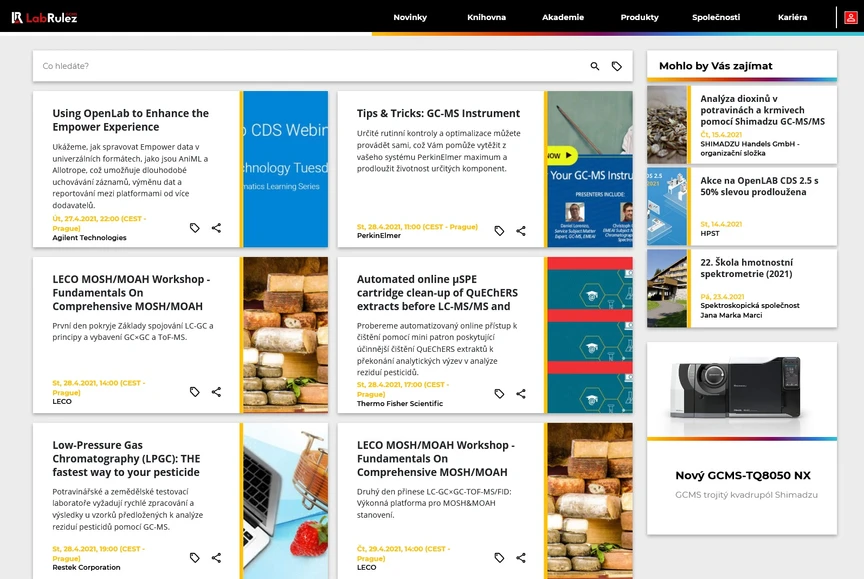The width and height of the screenshot is (864, 579).
Task: Click the GCMS-TQ8050 NX instrument image
Action: (x=741, y=387)
